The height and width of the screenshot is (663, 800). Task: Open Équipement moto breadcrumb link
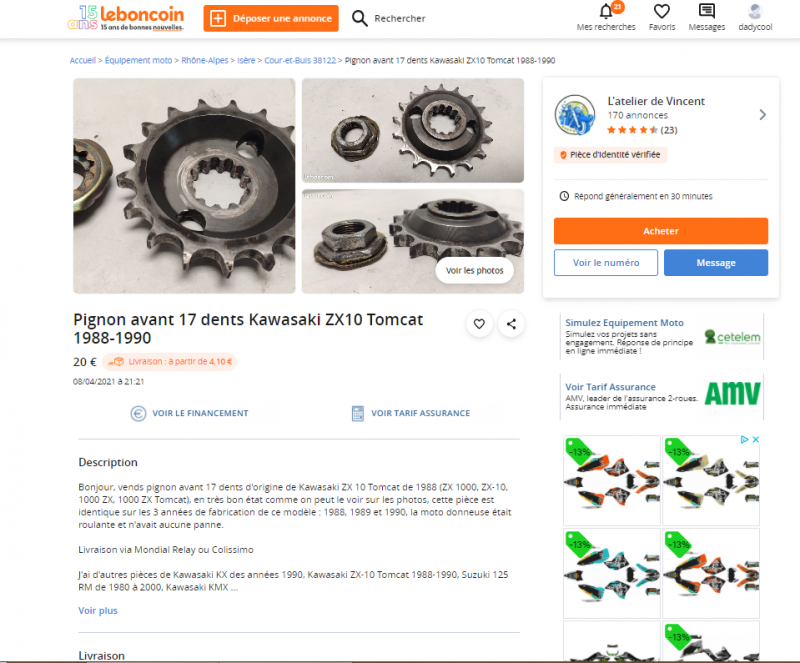138,60
